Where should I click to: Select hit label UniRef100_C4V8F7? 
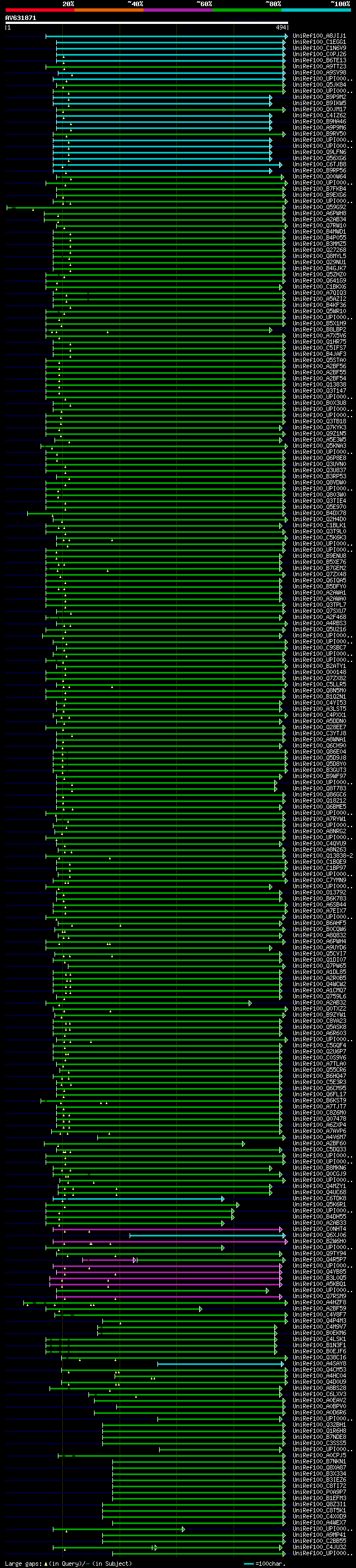pyautogui.click(x=319, y=1314)
